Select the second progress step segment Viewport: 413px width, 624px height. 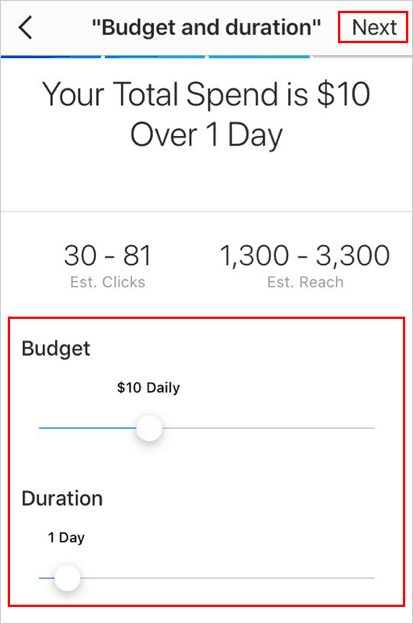155,57
